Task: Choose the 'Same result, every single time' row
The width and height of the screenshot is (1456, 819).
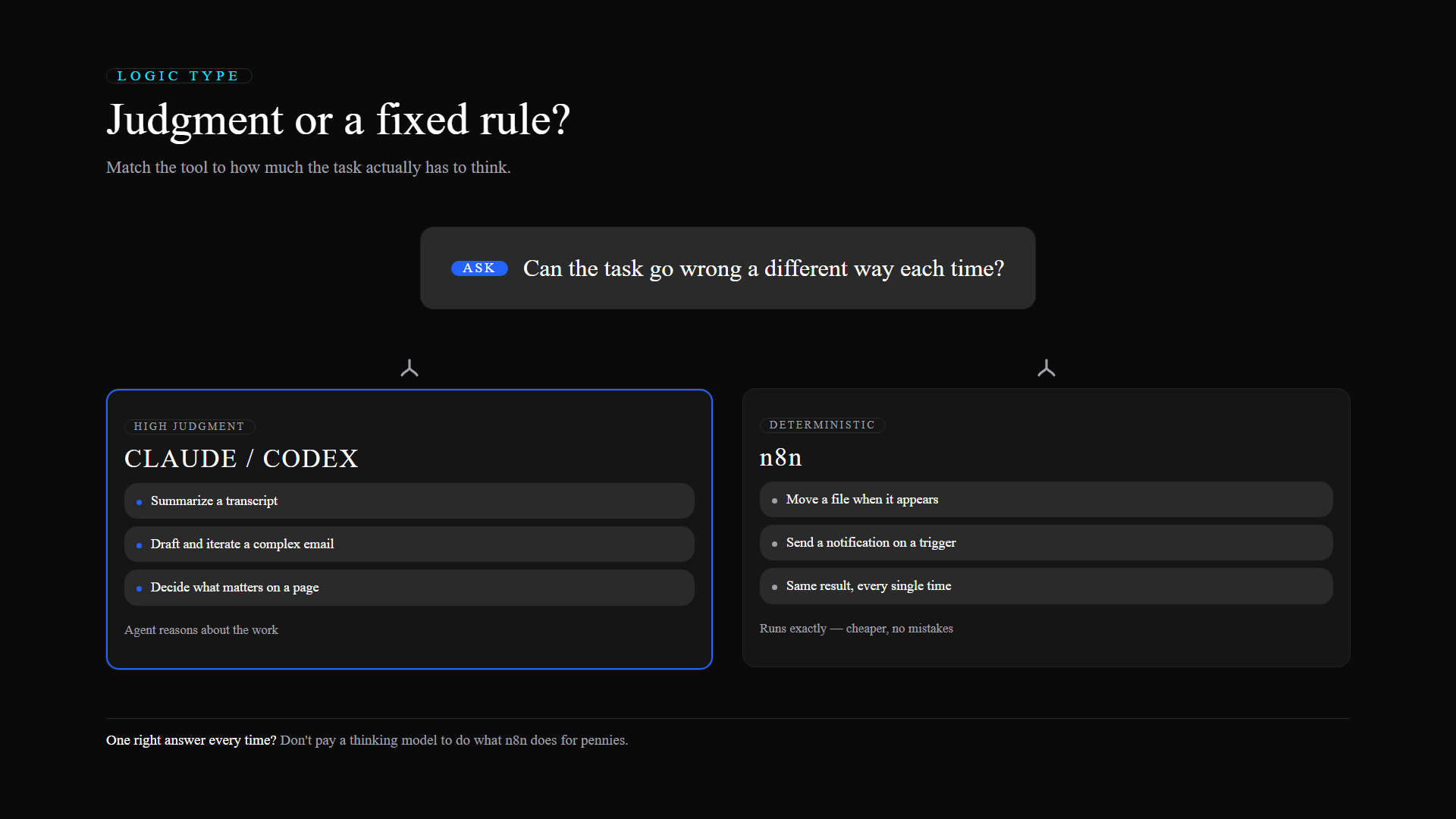Action: (x=1046, y=586)
